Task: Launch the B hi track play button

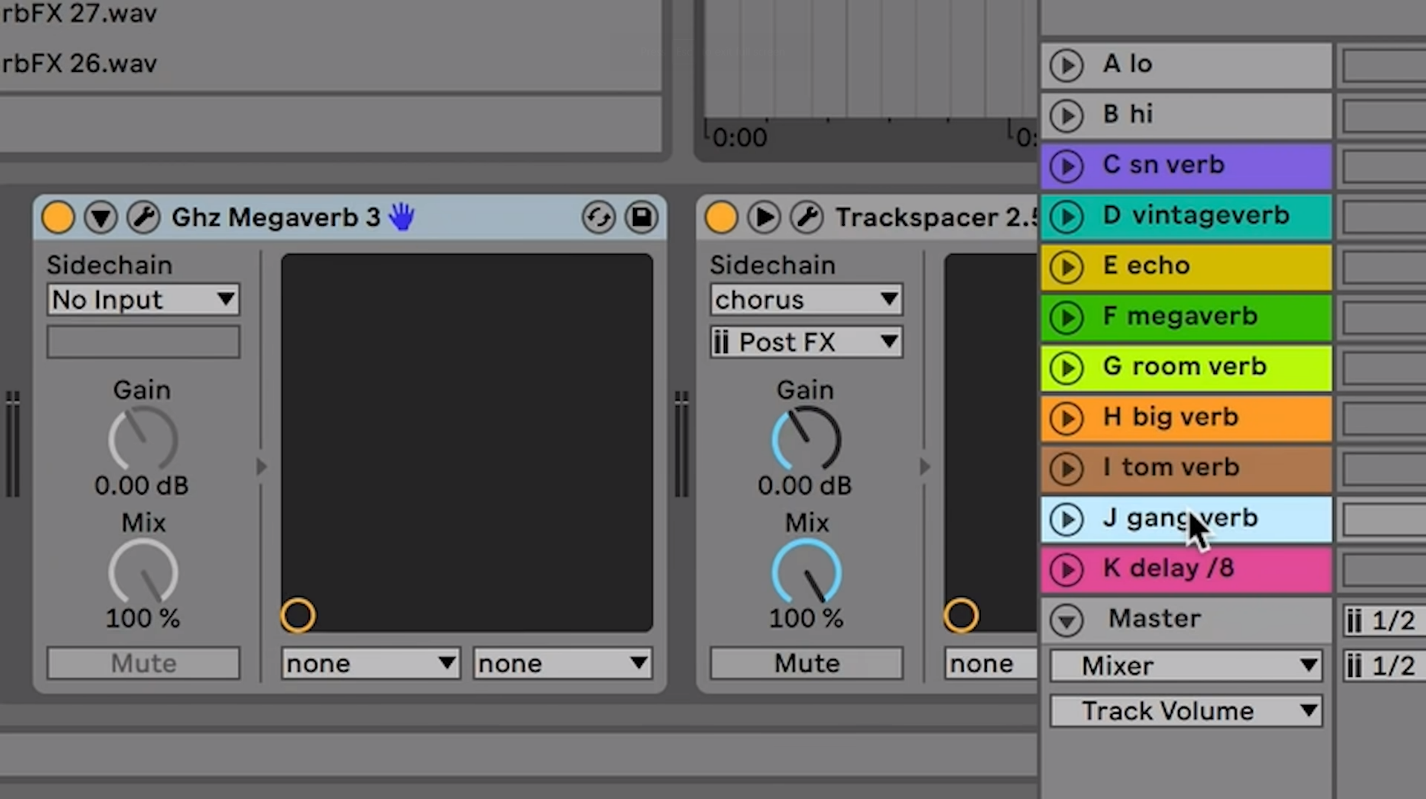Action: 1066,115
